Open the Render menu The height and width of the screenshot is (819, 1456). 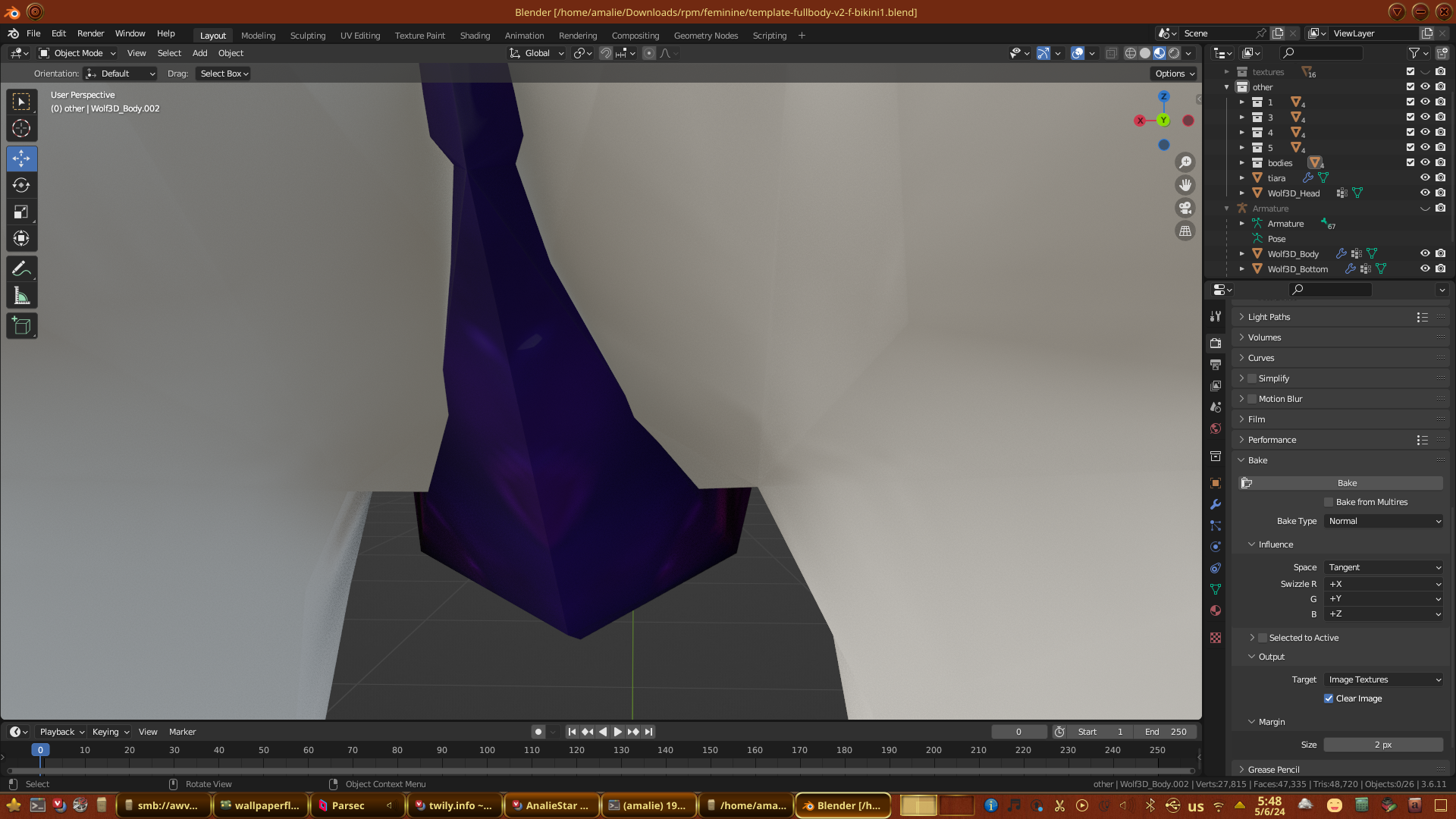coord(90,33)
